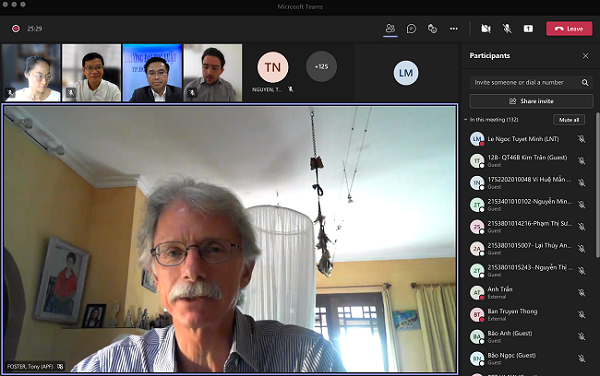
Task: Unmute the microphone
Action: tap(507, 29)
